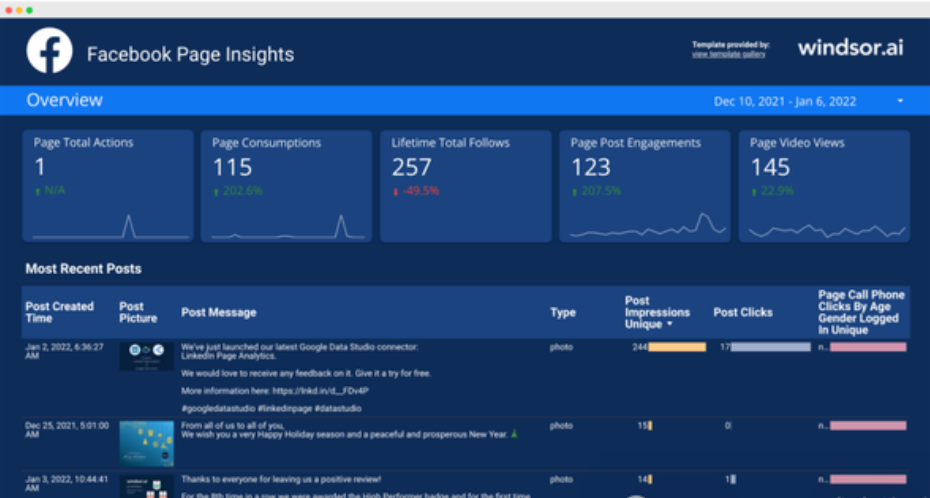This screenshot has height=498, width=930.
Task: Click the Page Total Actions scorecard label
Action: tap(84, 143)
